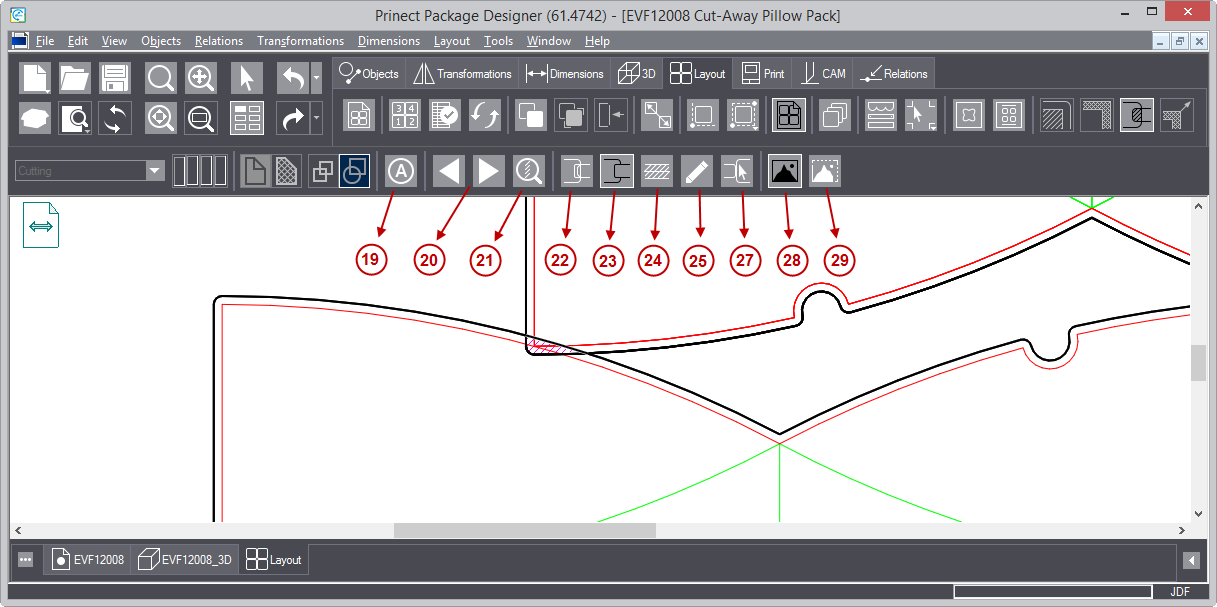The width and height of the screenshot is (1217, 607).
Task: Click the save floppy disk icon
Action: point(115,78)
